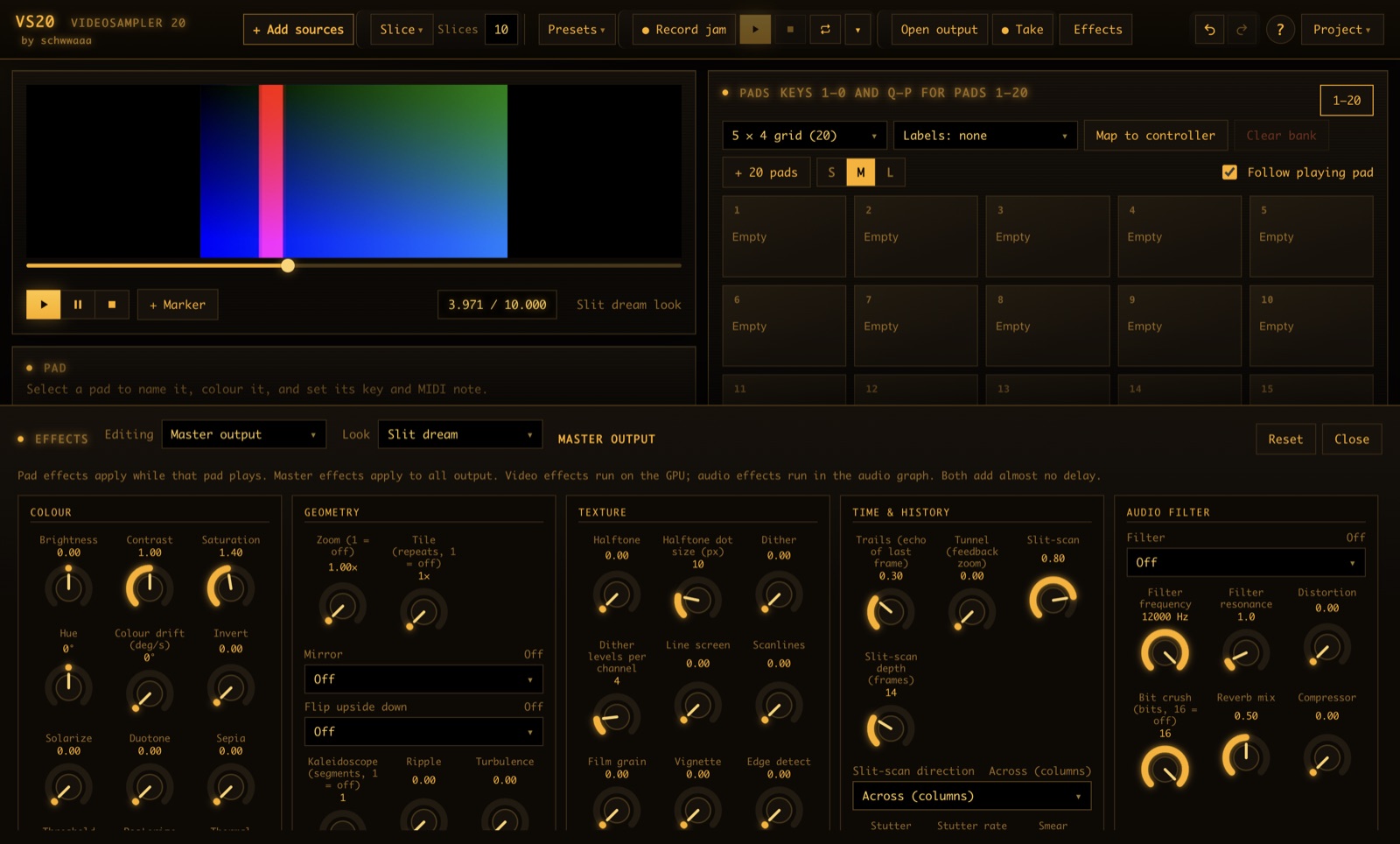Open the 5 × 4 grid dropdown
The height and width of the screenshot is (844, 1400).
pyautogui.click(x=805, y=136)
